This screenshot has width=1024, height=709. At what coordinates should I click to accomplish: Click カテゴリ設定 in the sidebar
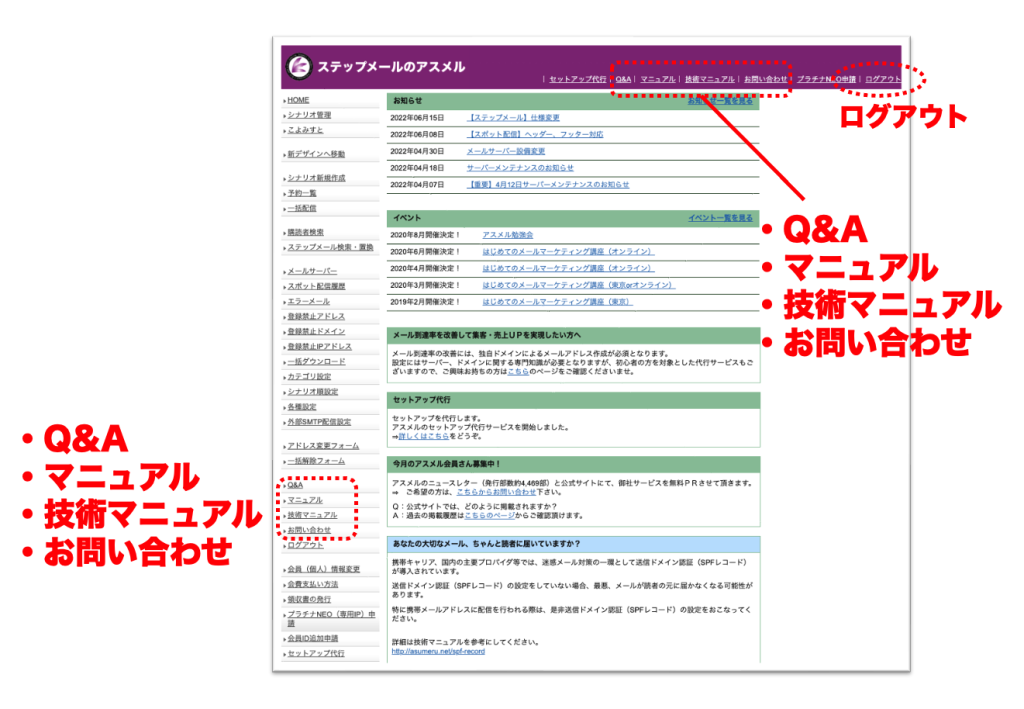[x=310, y=376]
